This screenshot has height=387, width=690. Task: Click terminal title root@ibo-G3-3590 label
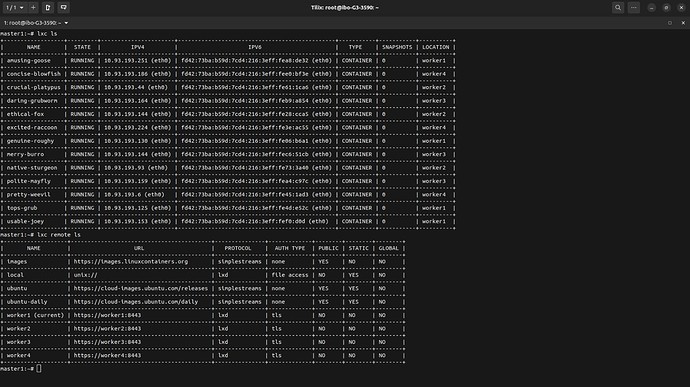(32, 23)
